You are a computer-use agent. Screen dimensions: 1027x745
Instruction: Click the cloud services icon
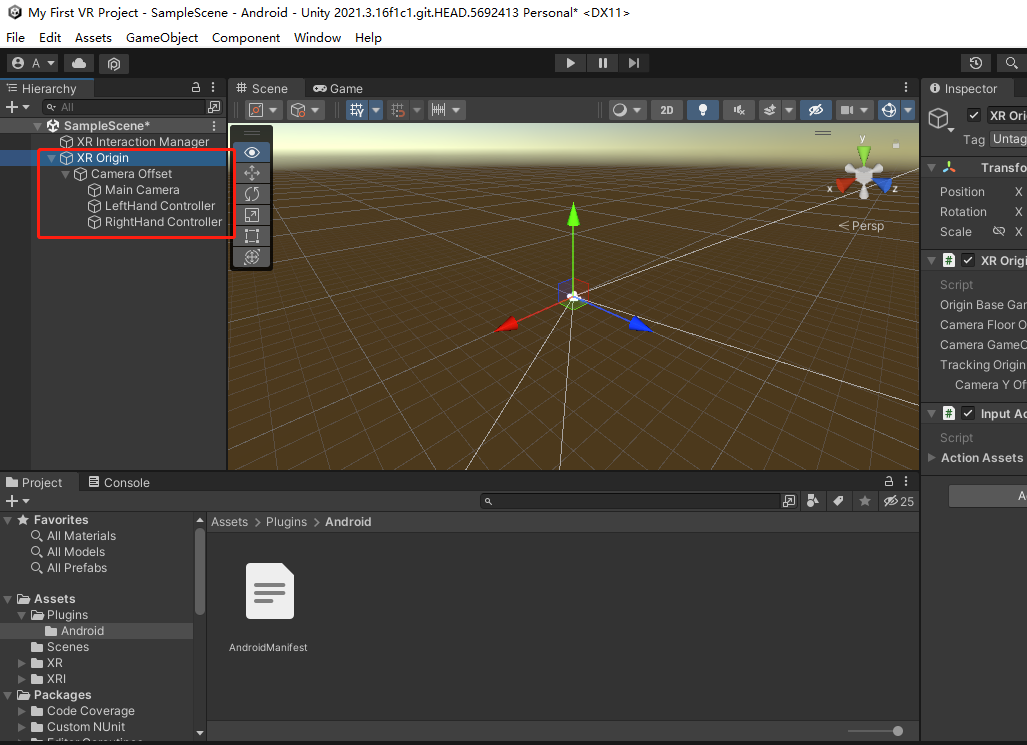pyautogui.click(x=79, y=63)
